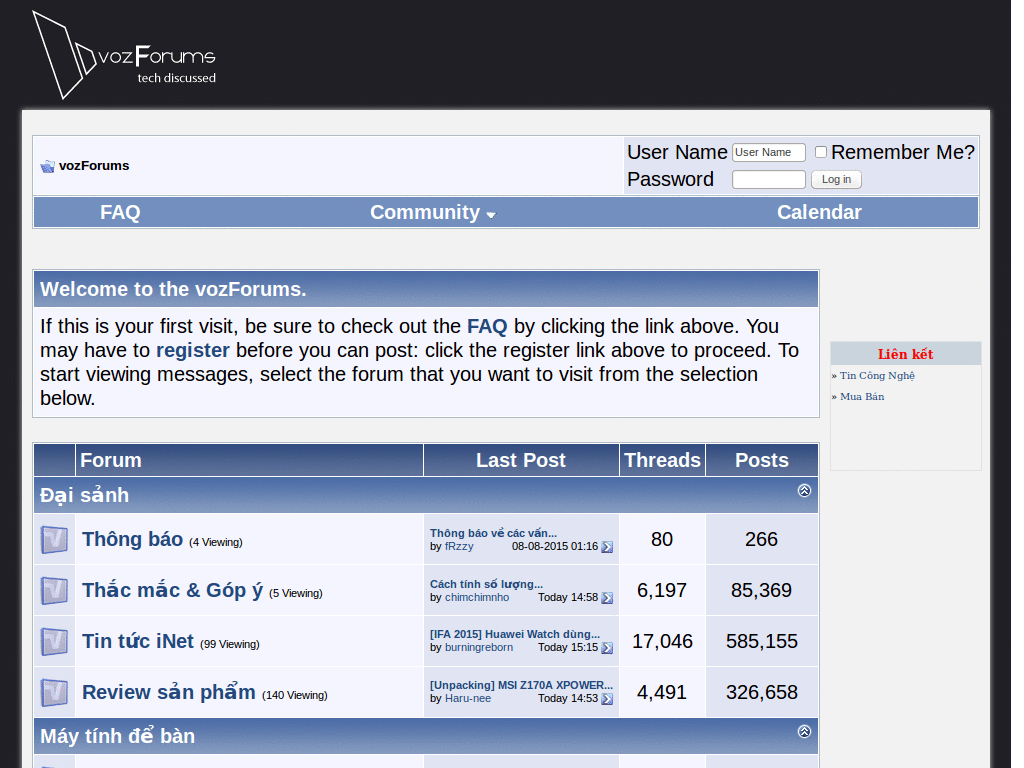View profile of user burningreborn
Image resolution: width=1024 pixels, height=768 pixels.
pos(479,647)
